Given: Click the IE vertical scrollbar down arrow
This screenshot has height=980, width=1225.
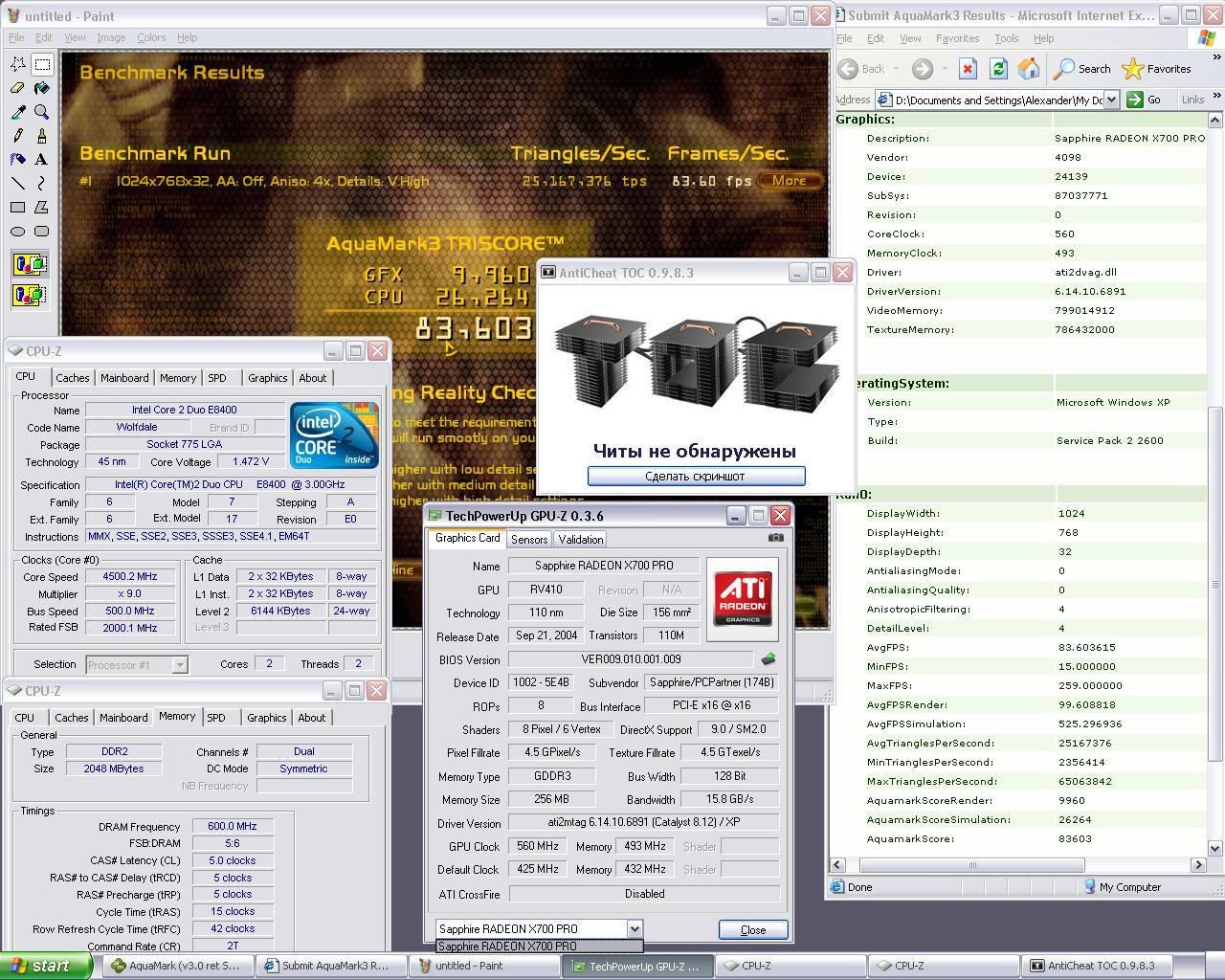Looking at the screenshot, I should [x=1215, y=847].
